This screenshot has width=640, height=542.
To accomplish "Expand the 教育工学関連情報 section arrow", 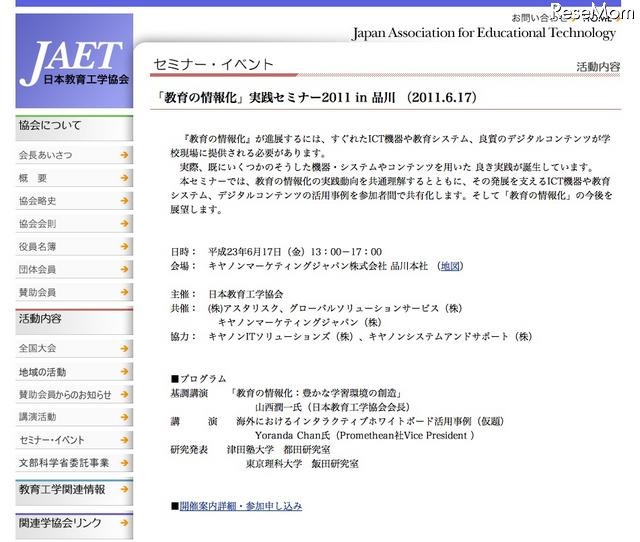I will 123,491.
